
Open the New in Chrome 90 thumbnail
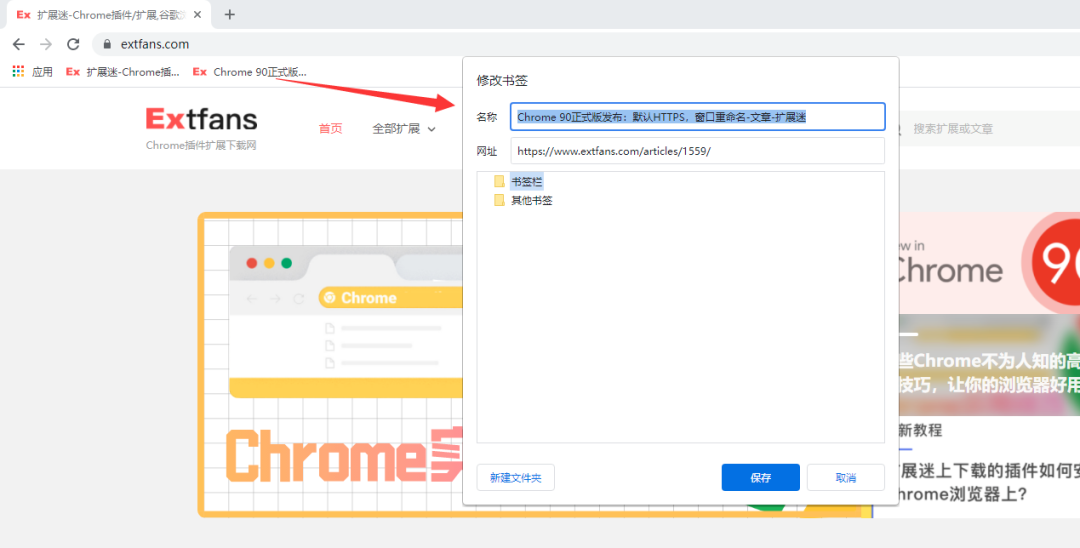point(989,262)
